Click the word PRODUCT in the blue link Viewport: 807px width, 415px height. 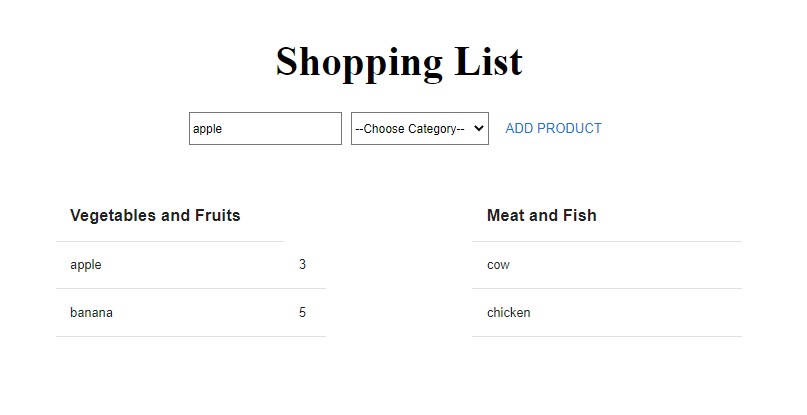pyautogui.click(x=569, y=128)
